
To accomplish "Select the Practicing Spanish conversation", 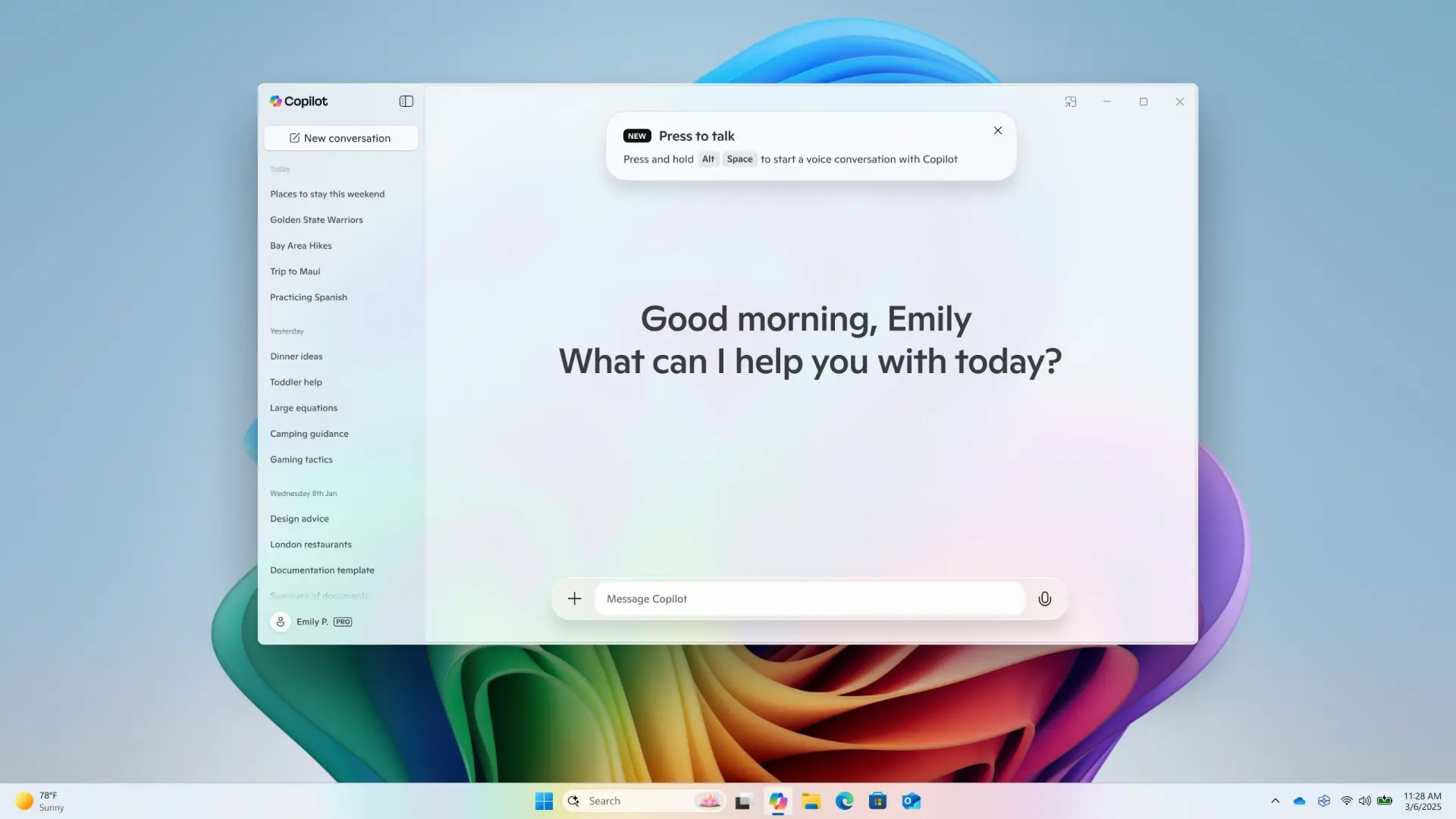I will [308, 297].
